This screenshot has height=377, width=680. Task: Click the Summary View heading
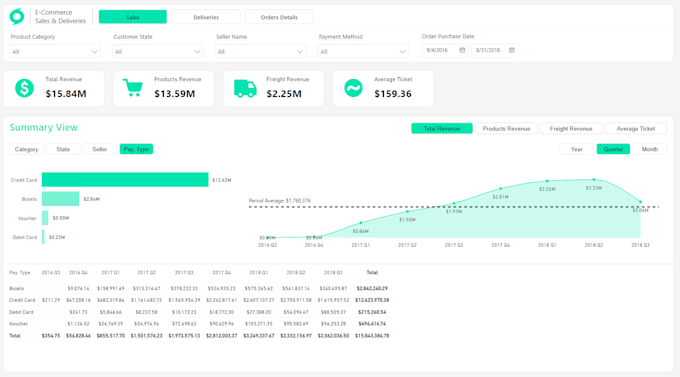[x=43, y=128]
